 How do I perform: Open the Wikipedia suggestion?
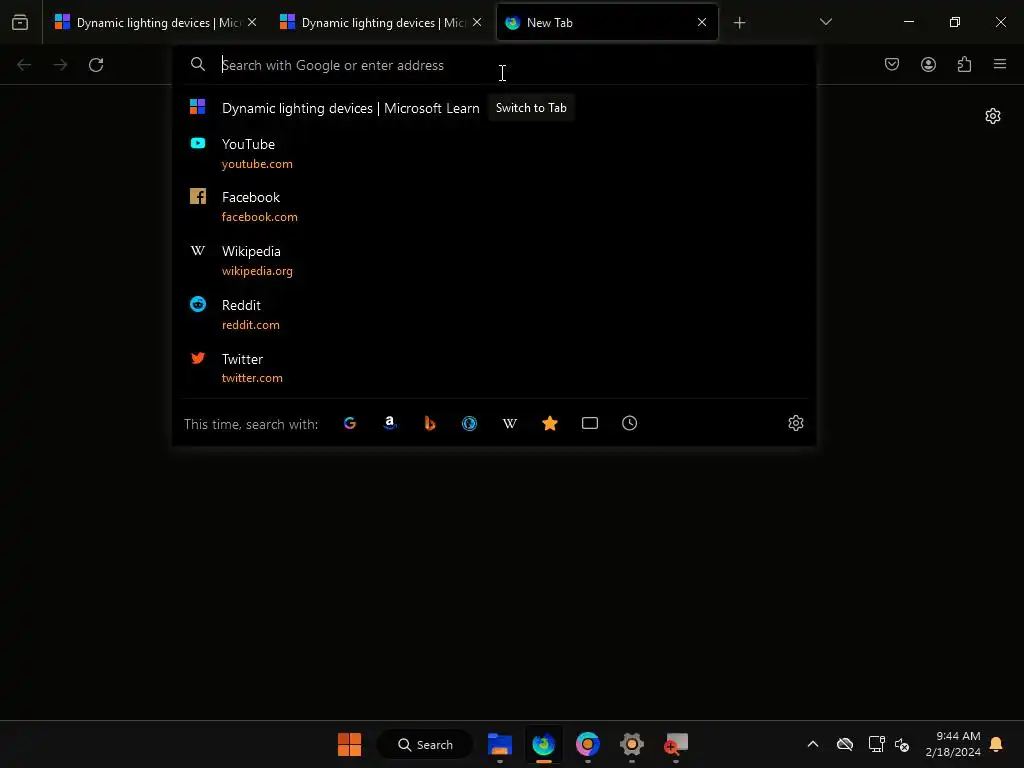pyautogui.click(x=495, y=261)
